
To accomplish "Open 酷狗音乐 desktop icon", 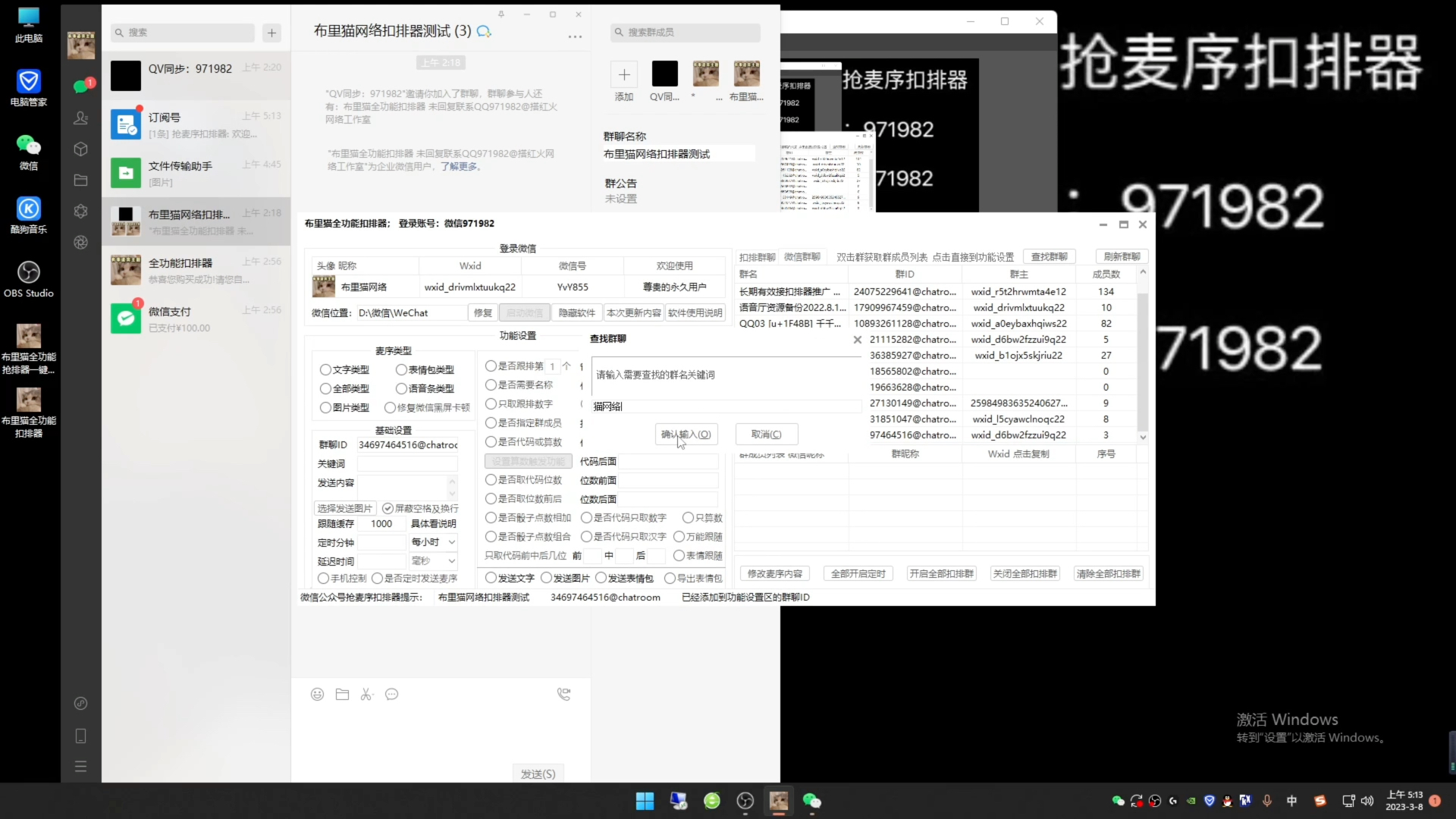I will pyautogui.click(x=29, y=215).
